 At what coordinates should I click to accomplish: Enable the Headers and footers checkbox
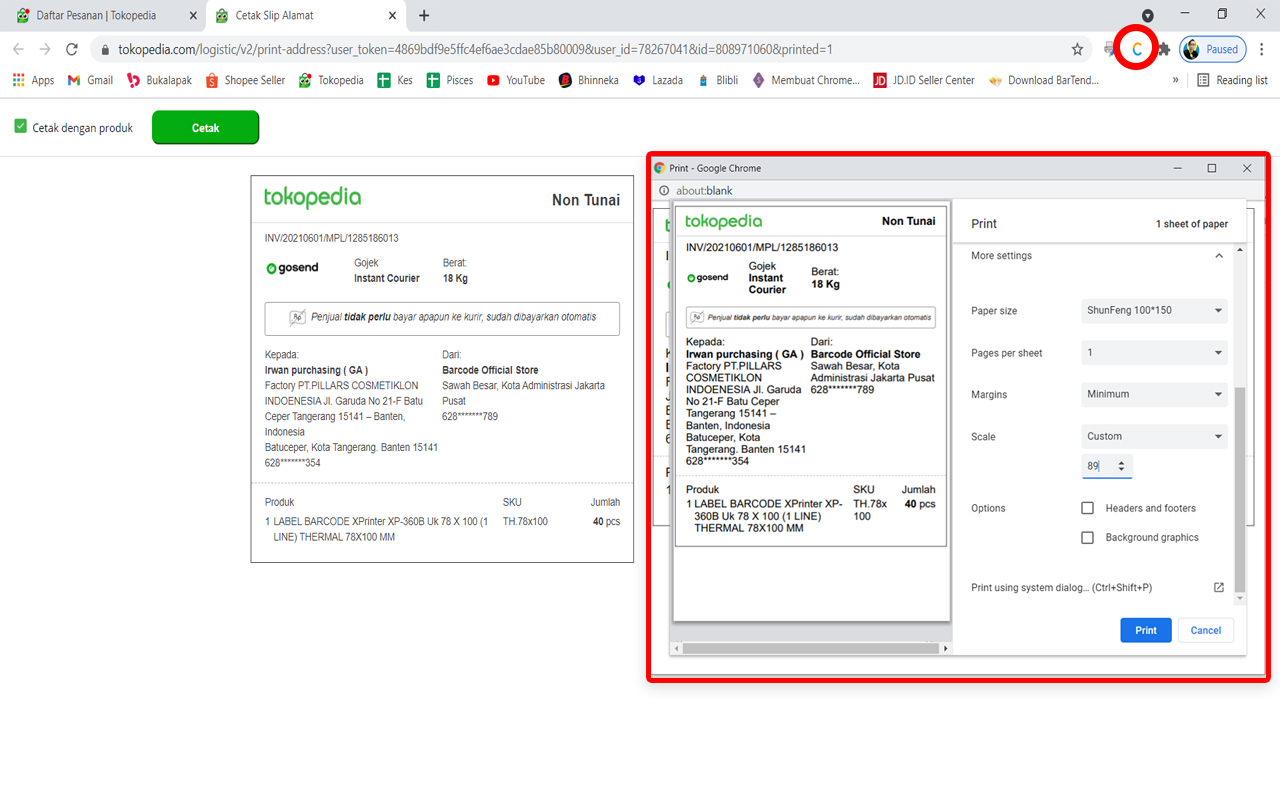coord(1088,508)
